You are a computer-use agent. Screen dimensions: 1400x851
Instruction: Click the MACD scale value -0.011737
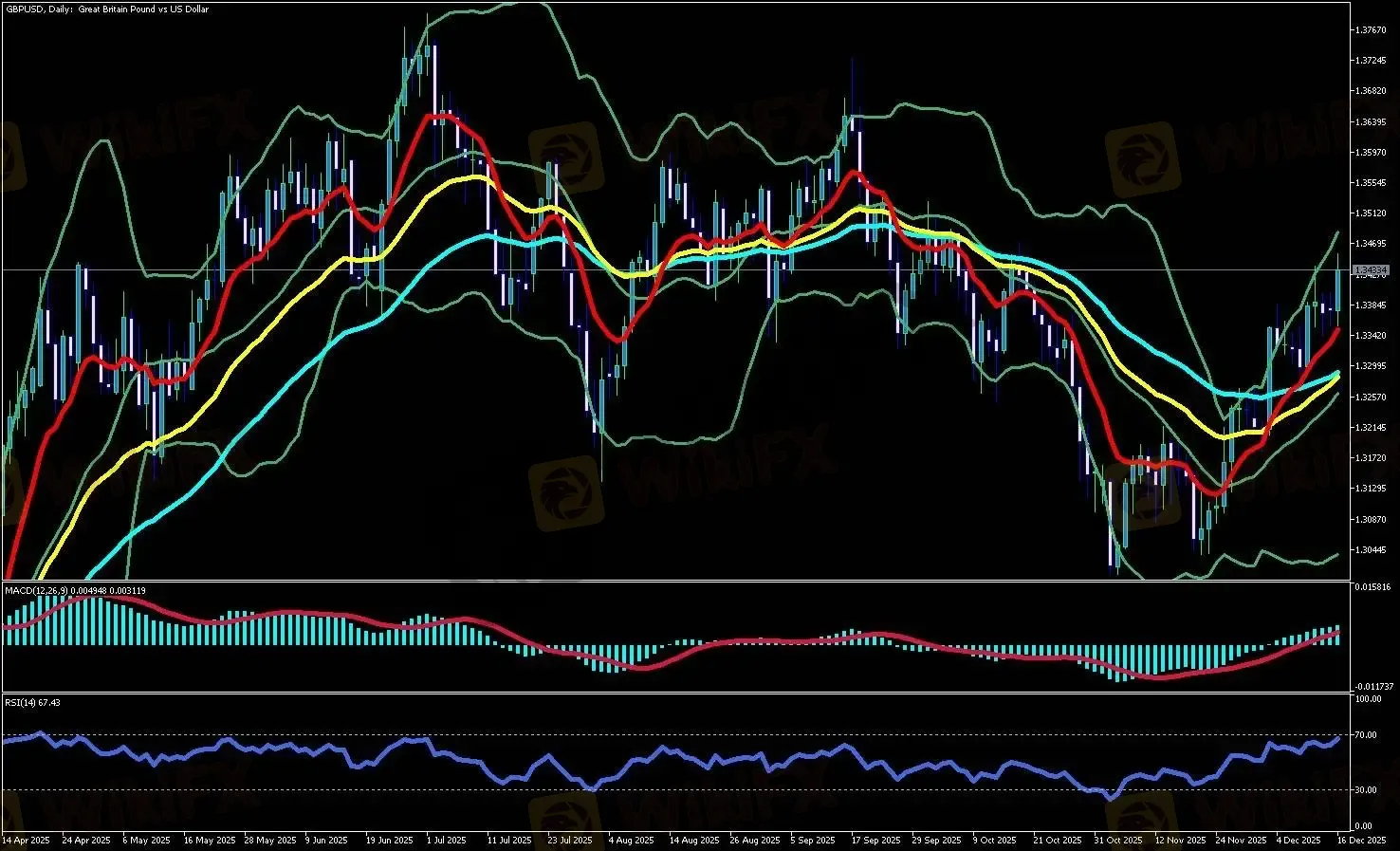pyautogui.click(x=1373, y=686)
